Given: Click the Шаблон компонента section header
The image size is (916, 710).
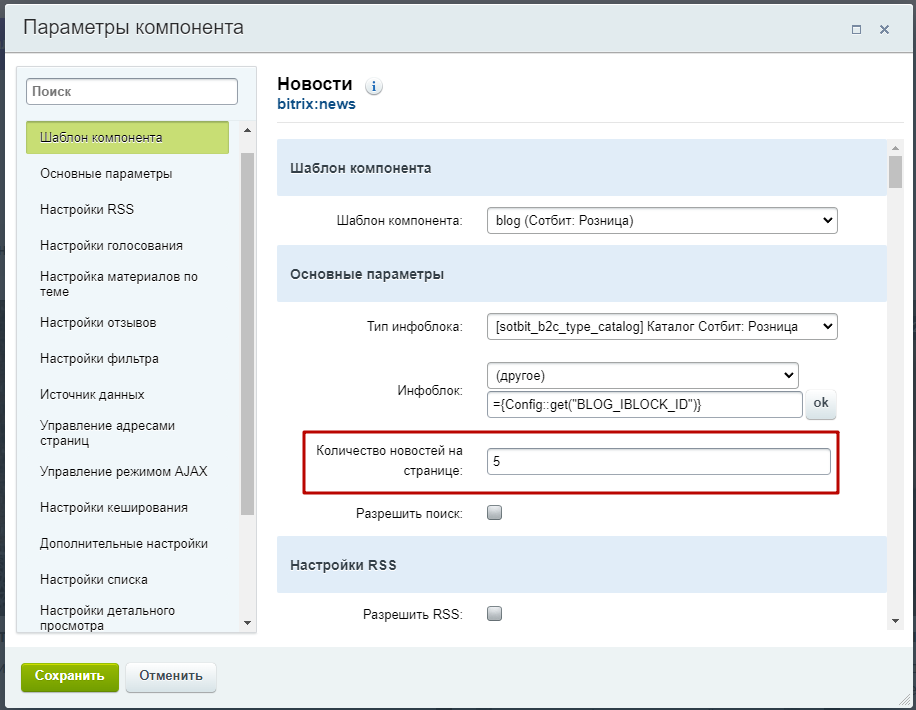Looking at the screenshot, I should pyautogui.click(x=582, y=168).
